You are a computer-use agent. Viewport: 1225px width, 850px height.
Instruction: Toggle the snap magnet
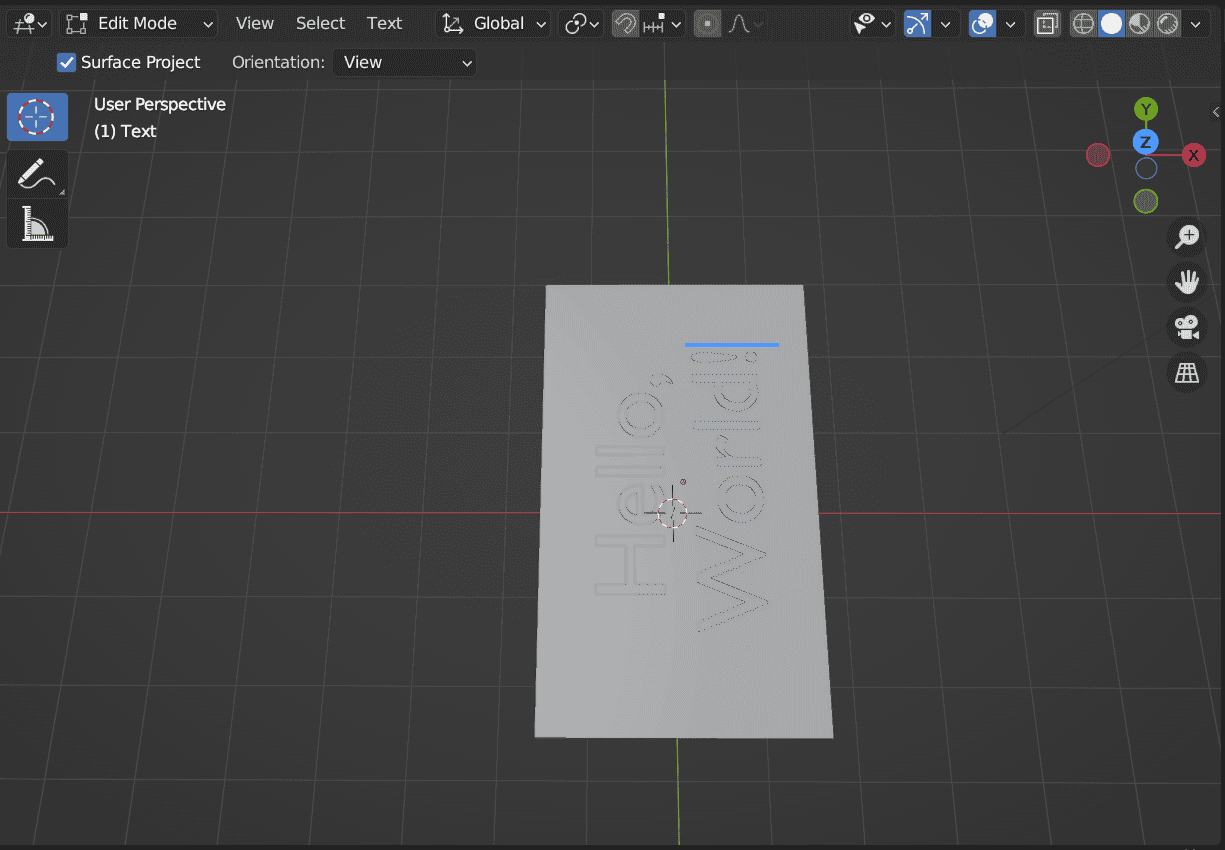point(625,23)
